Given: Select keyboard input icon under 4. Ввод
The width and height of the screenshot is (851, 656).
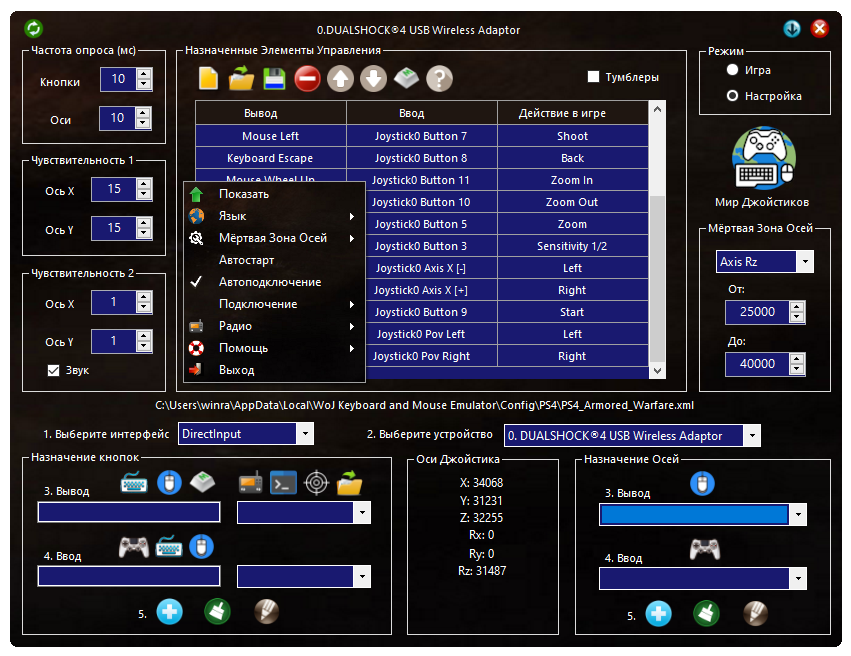Looking at the screenshot, I should tap(169, 547).
